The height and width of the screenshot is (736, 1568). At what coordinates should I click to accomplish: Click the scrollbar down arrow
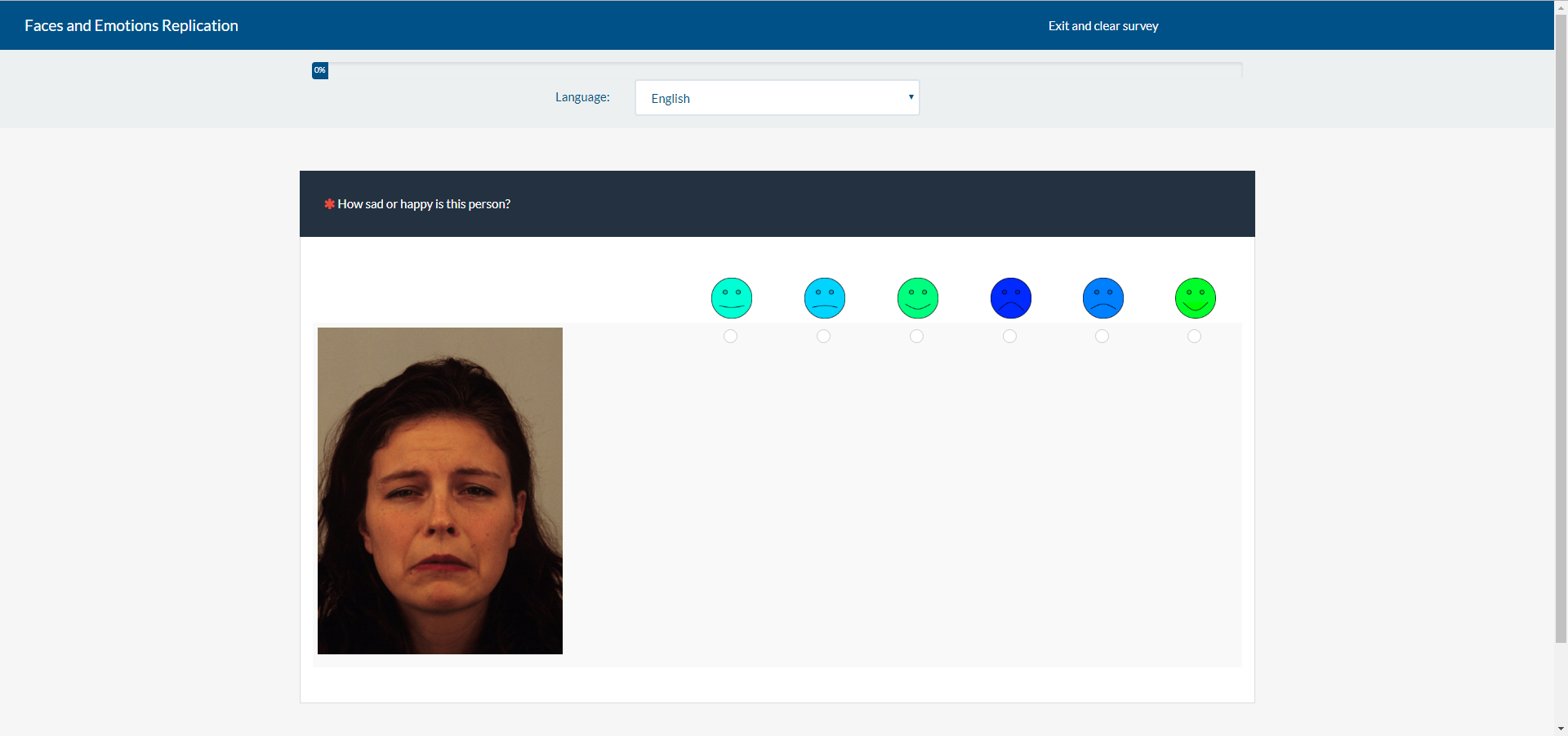[x=1561, y=729]
